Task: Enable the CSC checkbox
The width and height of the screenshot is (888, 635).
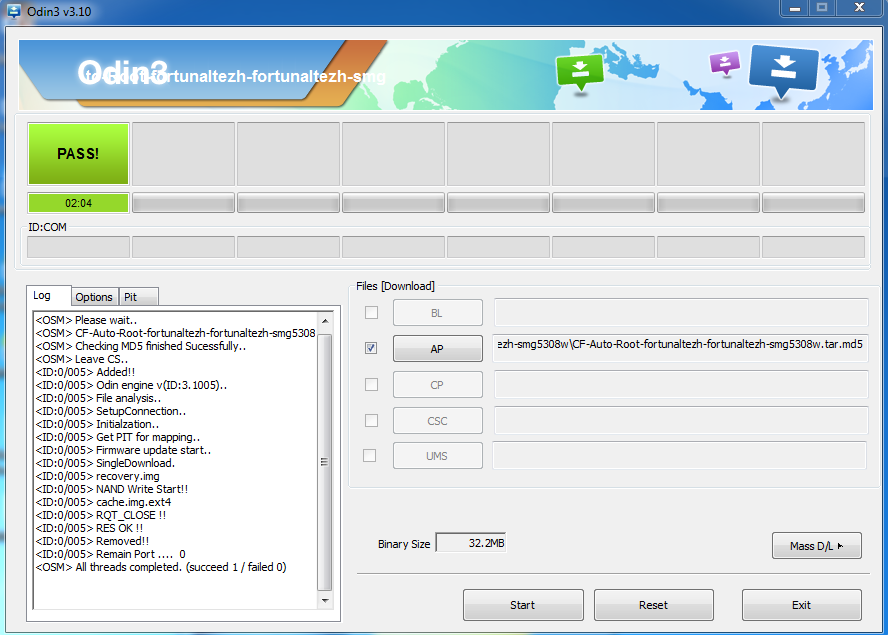Action: pyautogui.click(x=372, y=420)
